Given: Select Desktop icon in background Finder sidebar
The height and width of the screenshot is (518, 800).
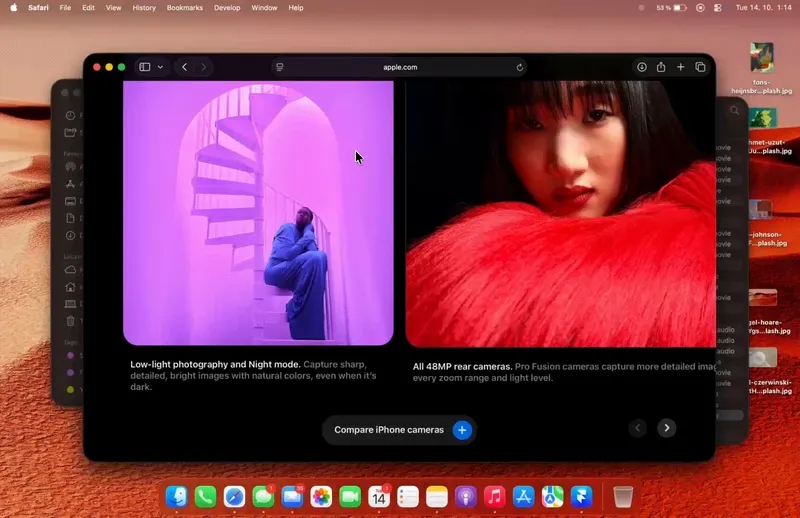Looking at the screenshot, I should coord(70,201).
